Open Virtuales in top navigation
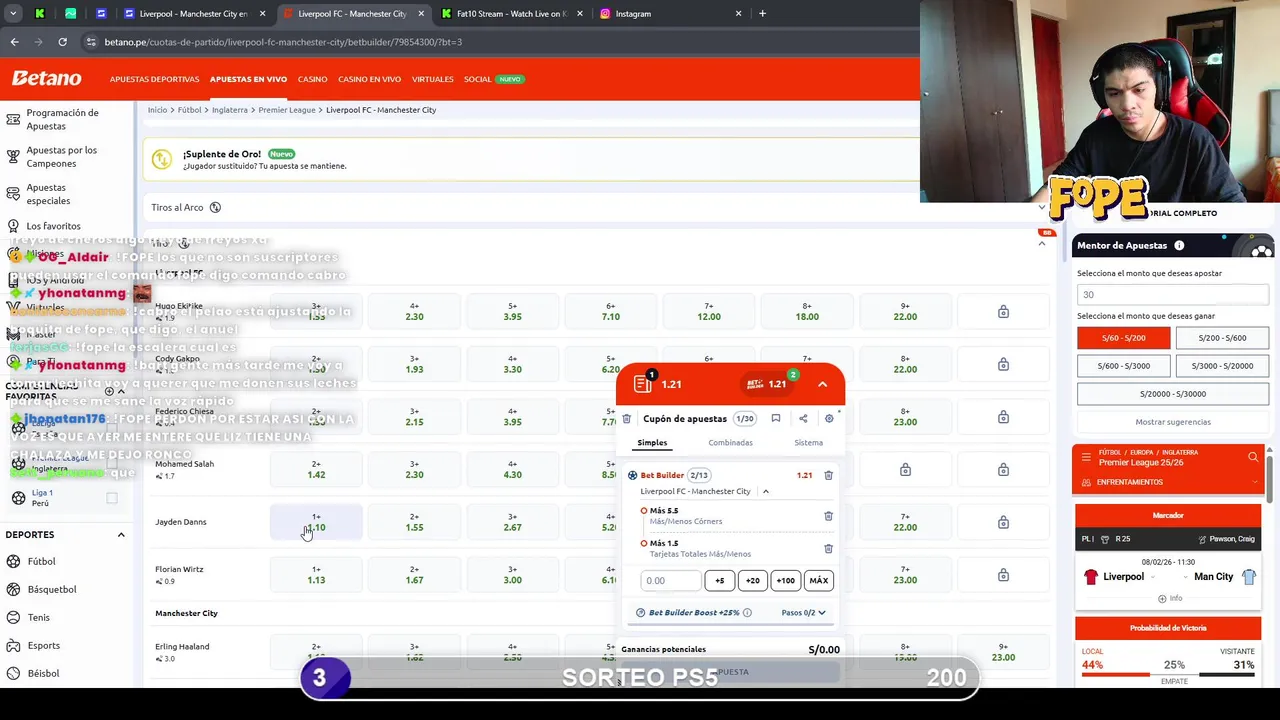1280x720 pixels. coord(432,79)
